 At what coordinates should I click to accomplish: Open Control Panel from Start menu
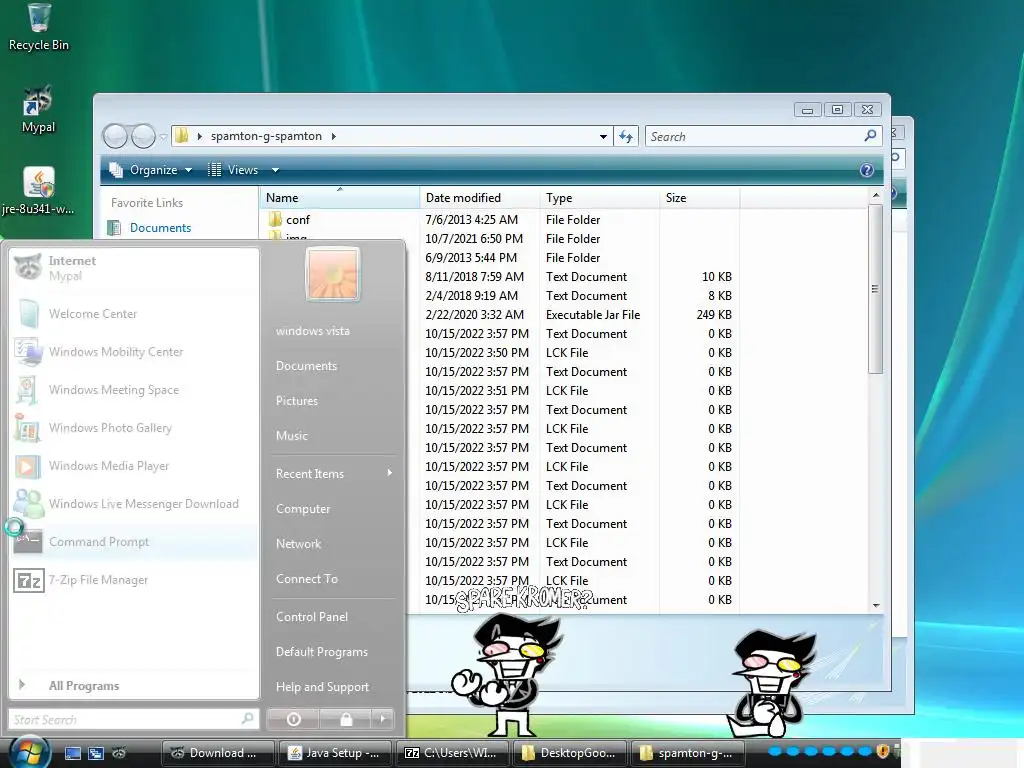(312, 616)
